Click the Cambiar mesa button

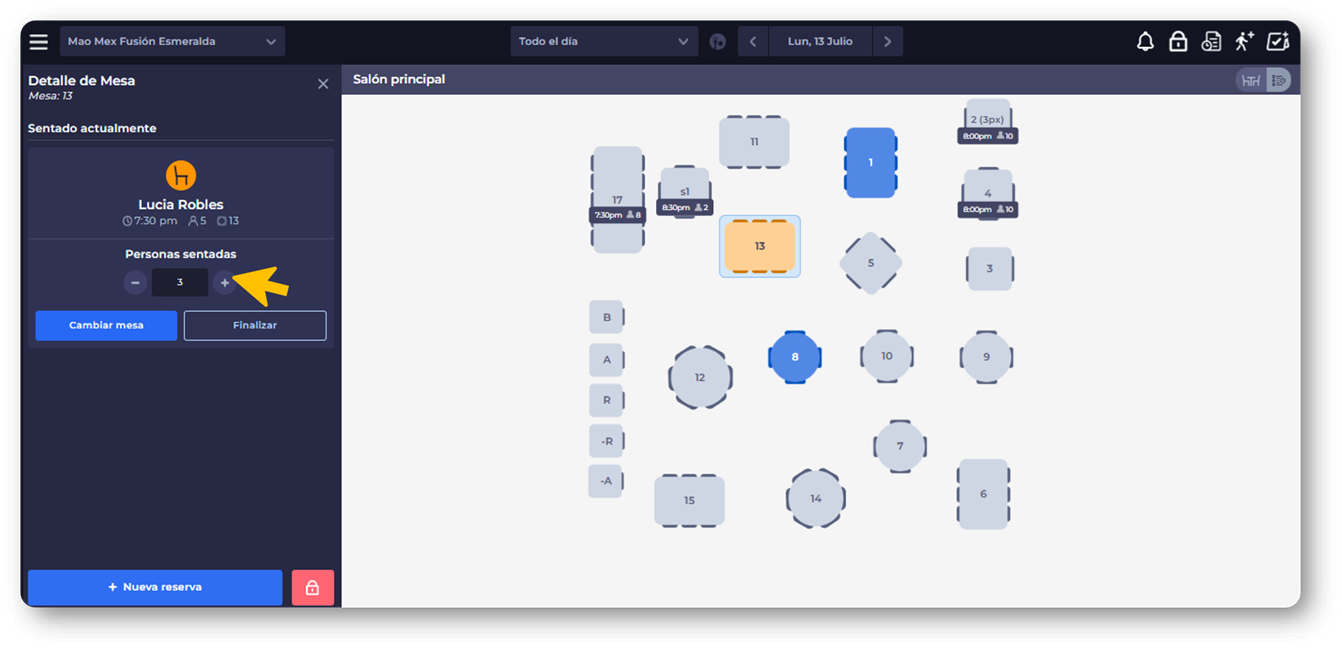(106, 325)
